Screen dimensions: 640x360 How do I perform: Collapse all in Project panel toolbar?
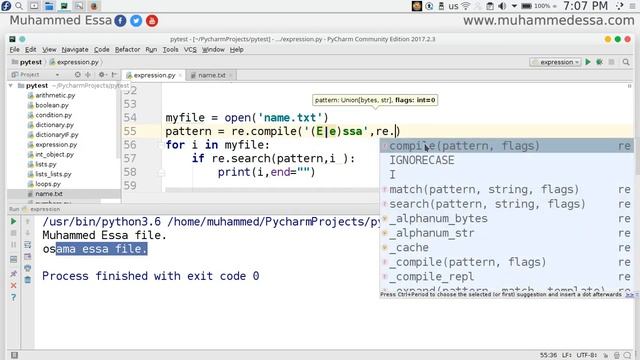tap(88, 75)
